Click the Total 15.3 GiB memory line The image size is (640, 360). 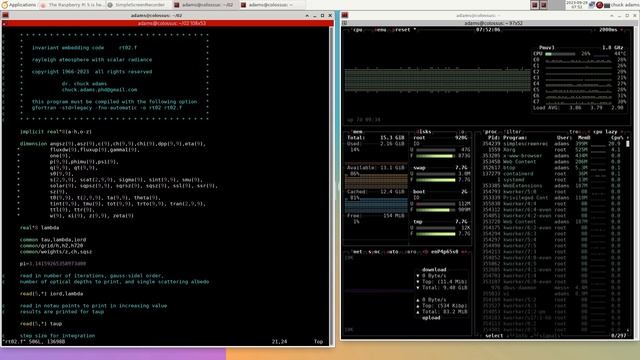click(x=376, y=138)
